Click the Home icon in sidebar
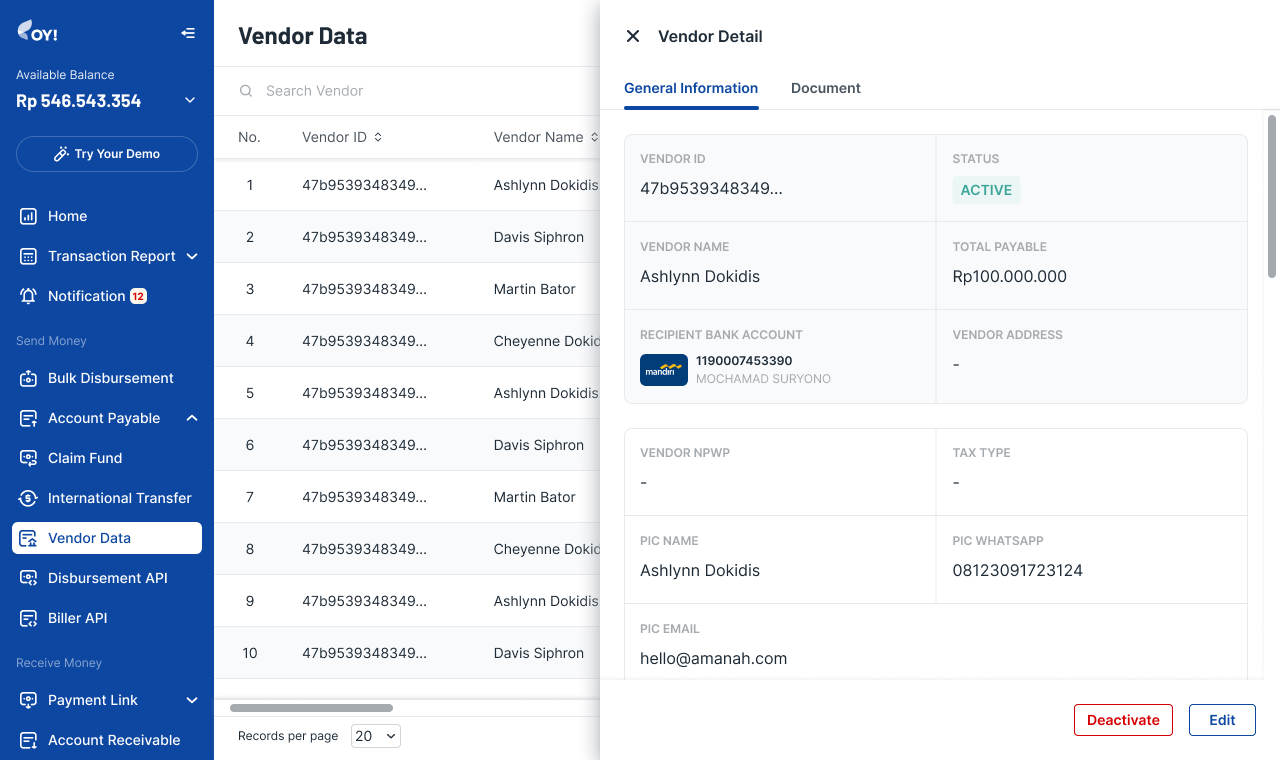 (x=29, y=216)
